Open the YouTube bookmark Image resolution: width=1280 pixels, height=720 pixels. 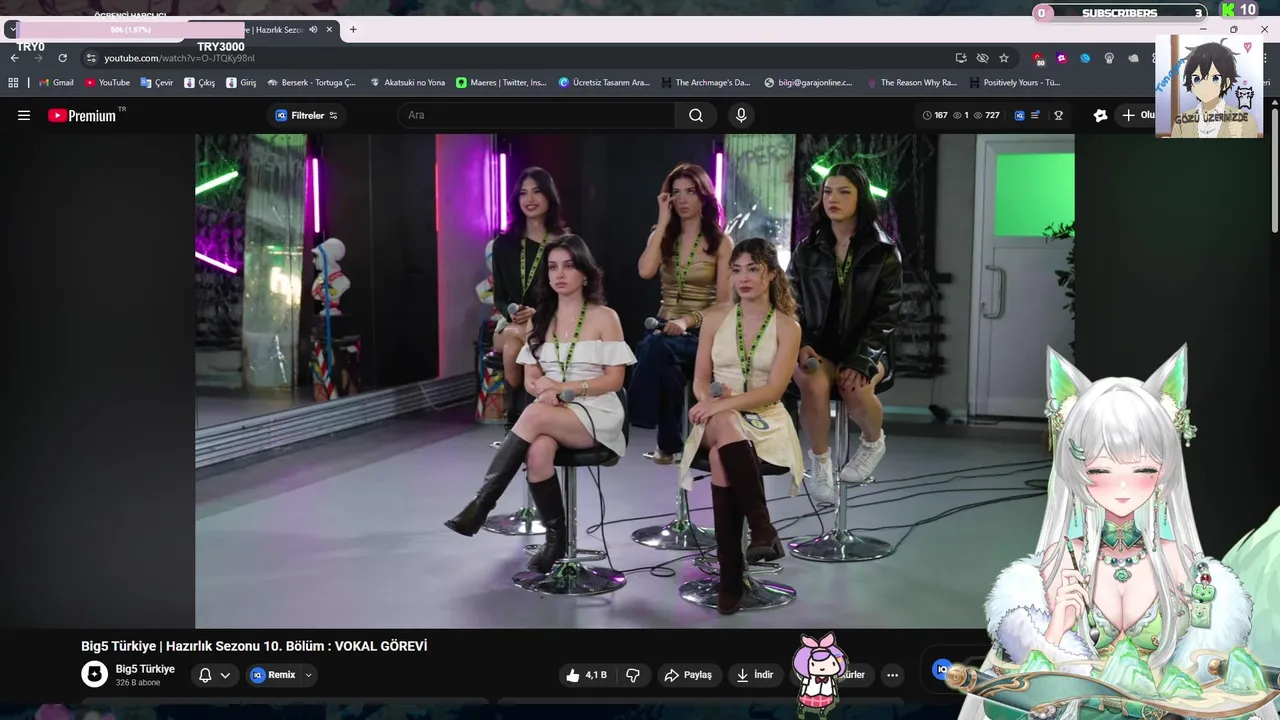107,83
